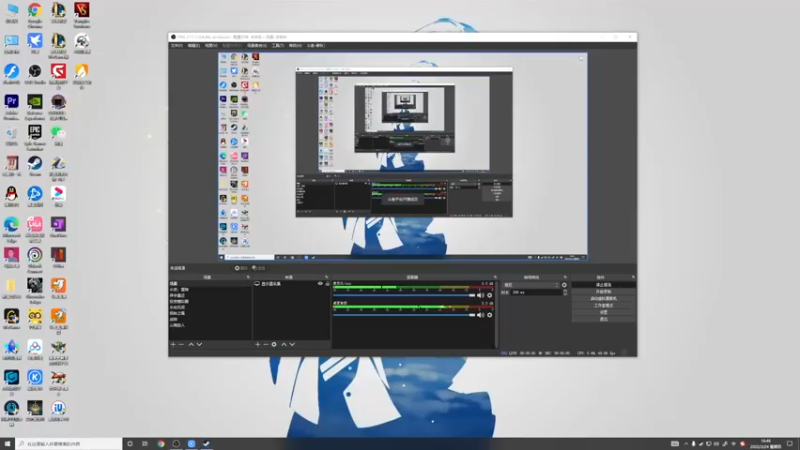Add a new scene with the plus icon
Viewport: 800px width, 450px height.
point(173,344)
